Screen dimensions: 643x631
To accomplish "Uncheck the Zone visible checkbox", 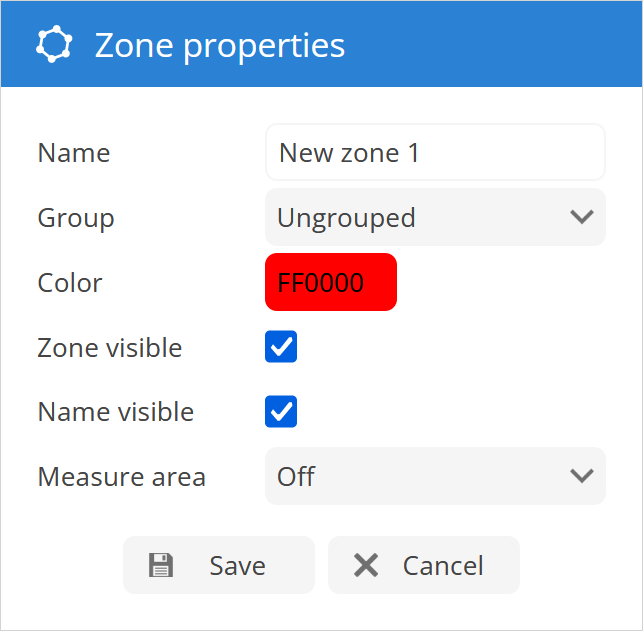I will coord(281,348).
